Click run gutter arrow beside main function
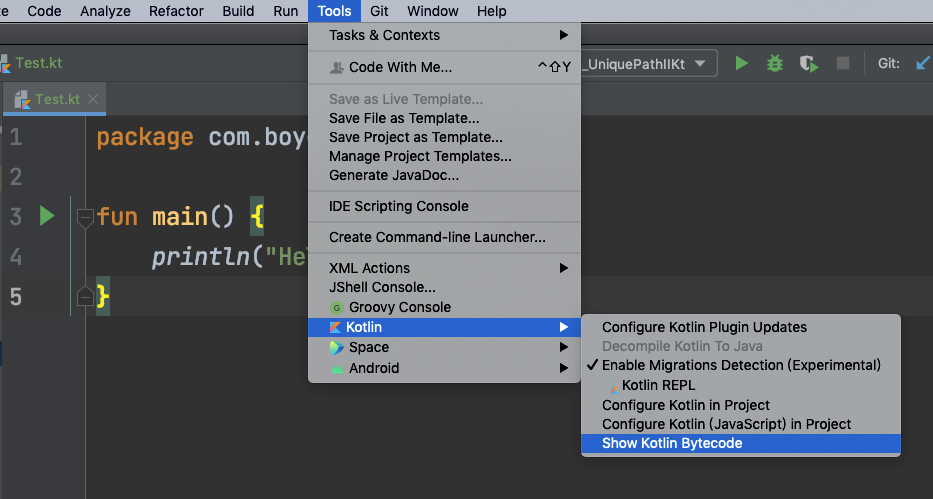 pos(46,216)
